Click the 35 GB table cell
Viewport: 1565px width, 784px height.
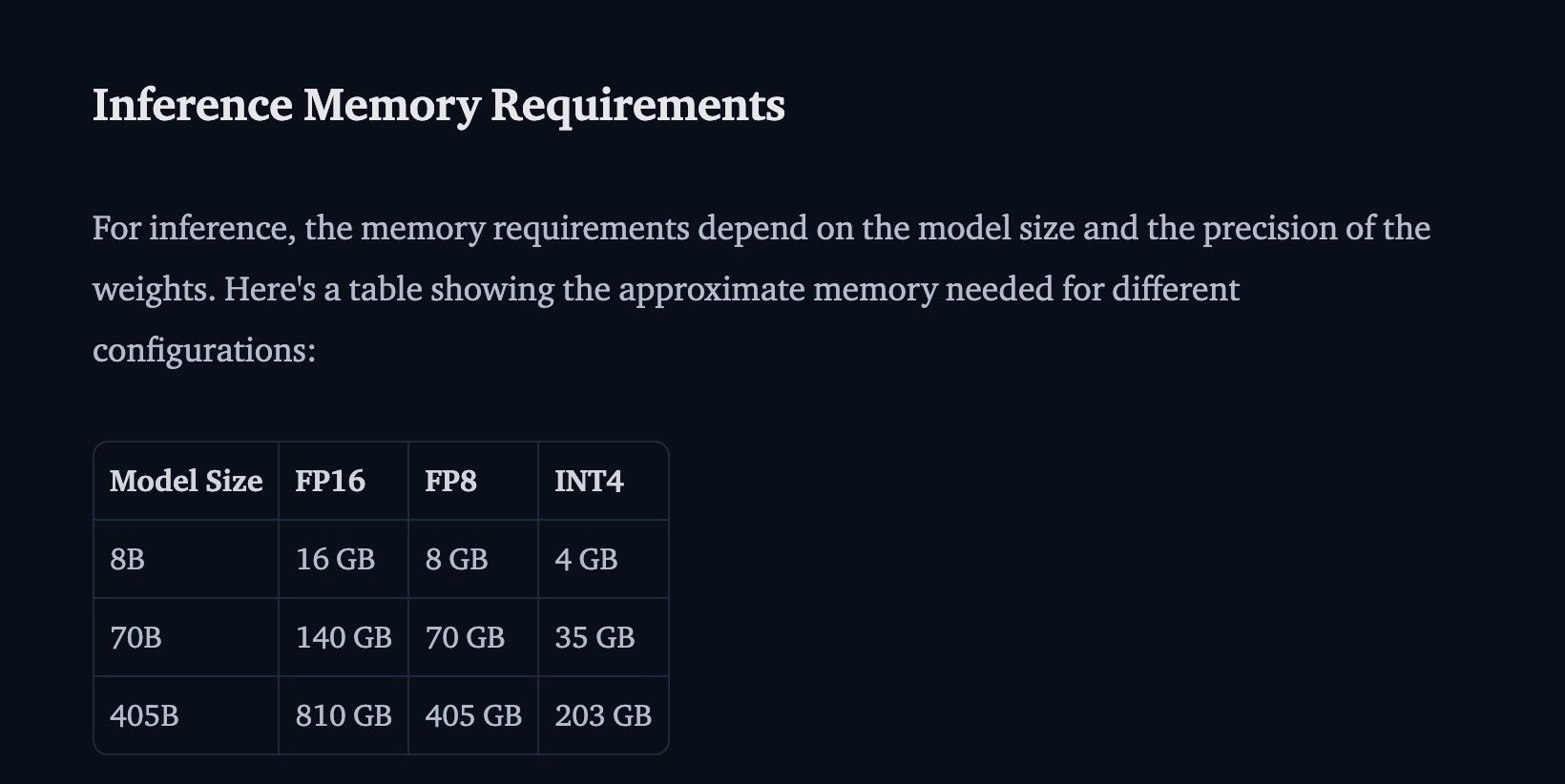pyautogui.click(x=603, y=637)
